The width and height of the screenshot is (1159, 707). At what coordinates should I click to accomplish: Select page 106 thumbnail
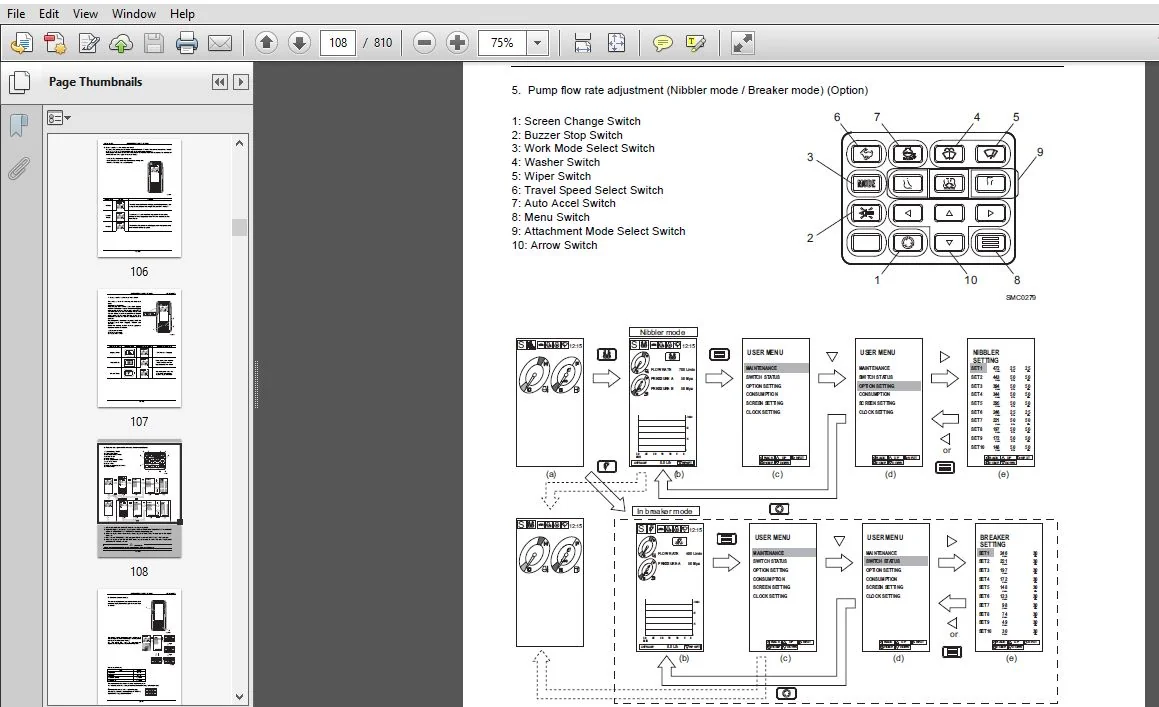[x=139, y=198]
